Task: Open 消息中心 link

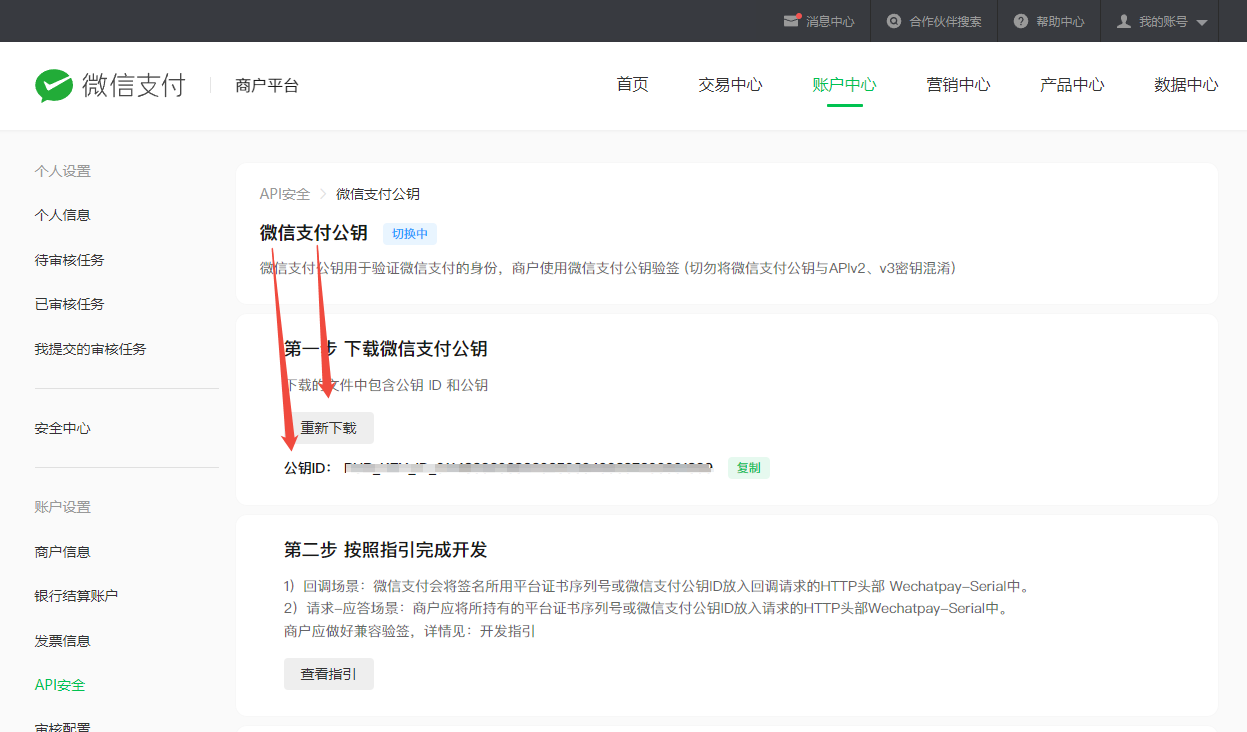Action: coord(830,21)
